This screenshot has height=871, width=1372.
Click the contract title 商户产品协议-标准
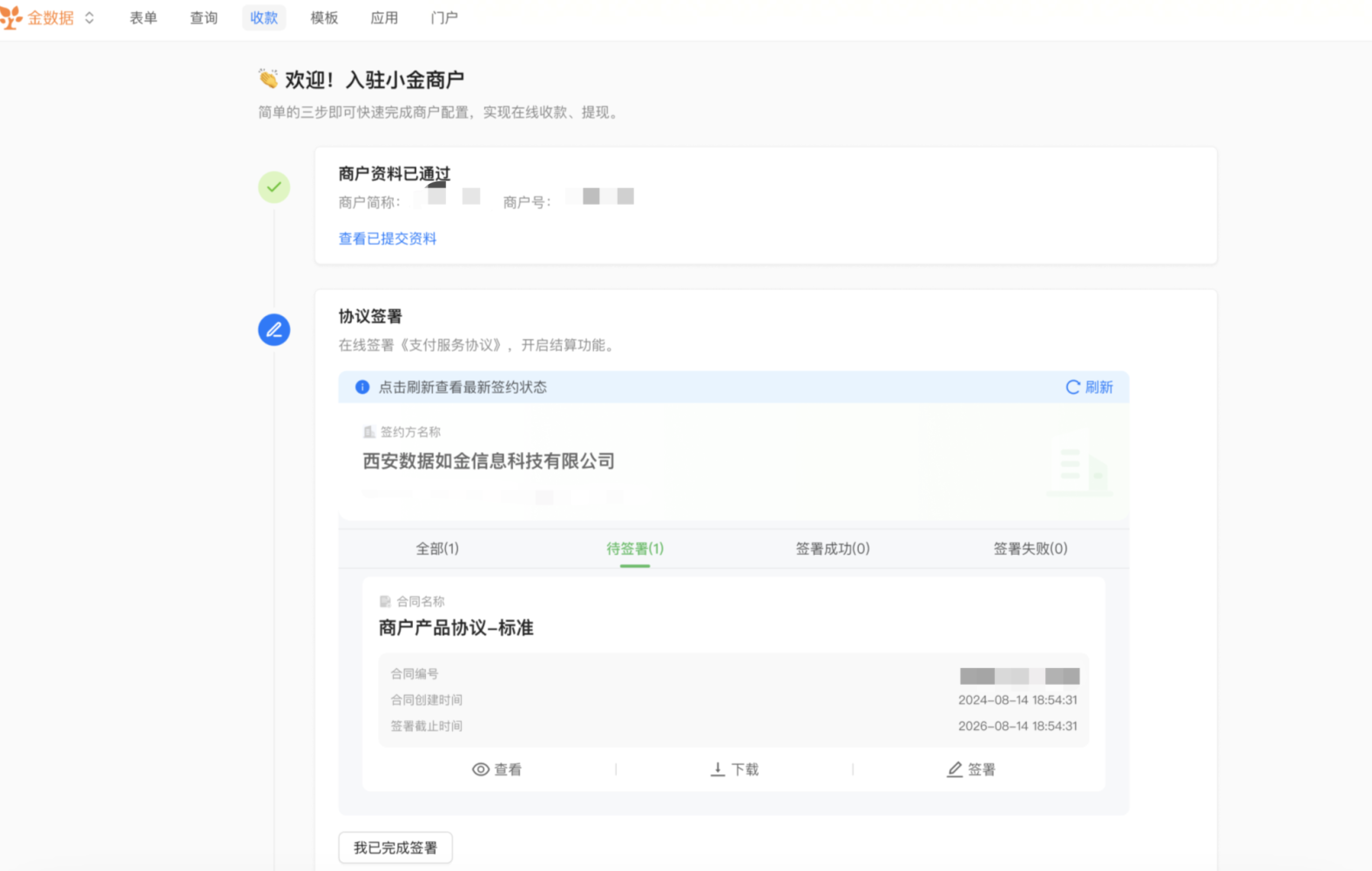(x=456, y=627)
